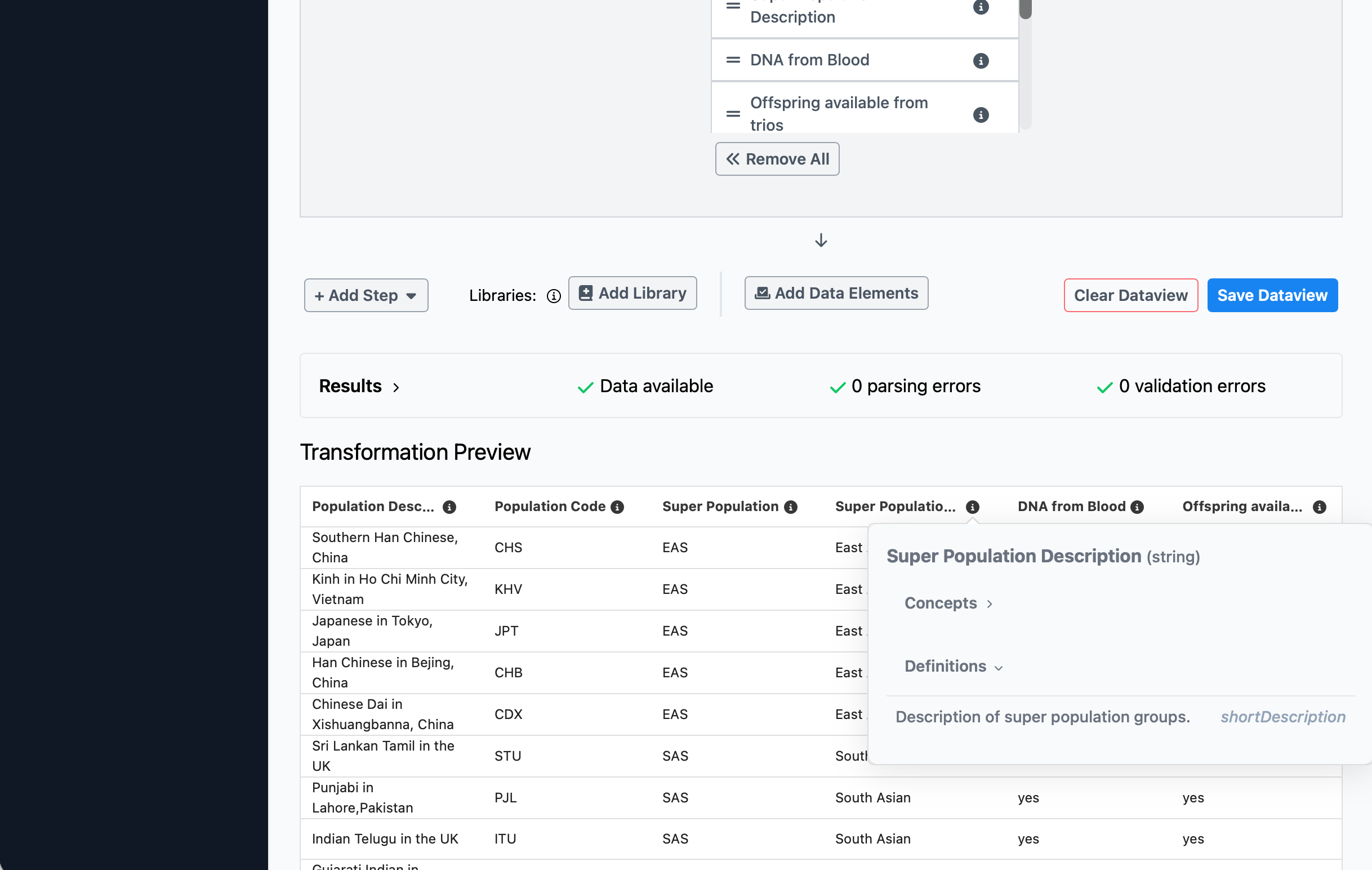Click the Add Library button
The width and height of the screenshot is (1372, 870).
point(632,293)
